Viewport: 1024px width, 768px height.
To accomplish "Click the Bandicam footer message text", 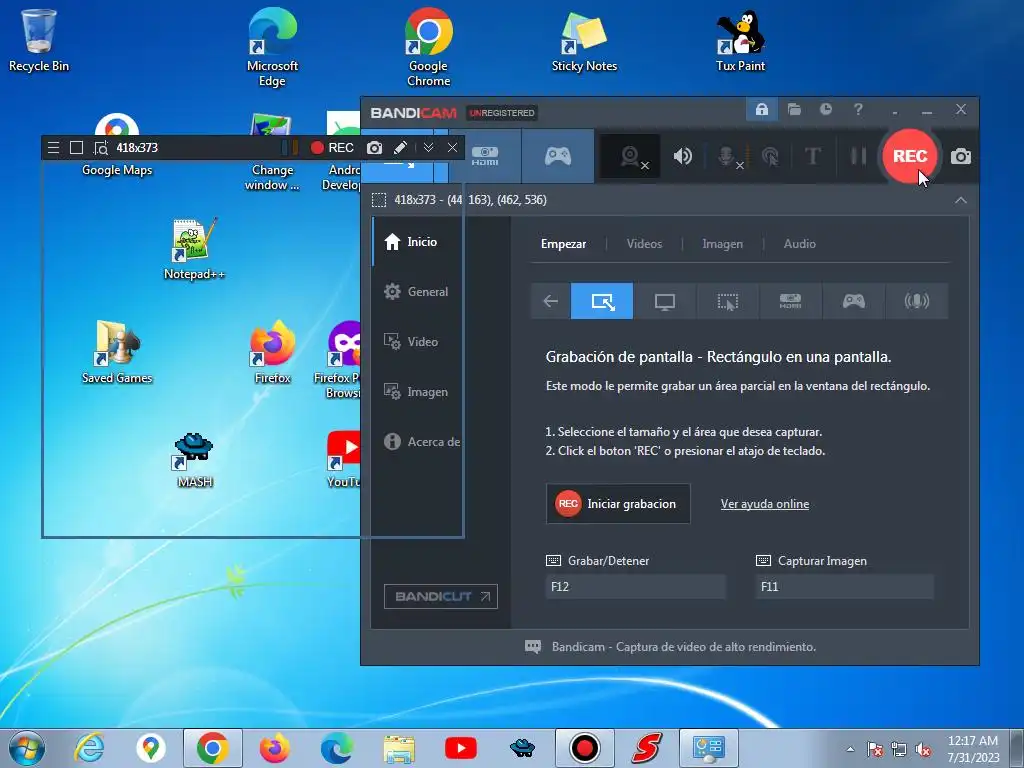I will pyautogui.click(x=684, y=647).
